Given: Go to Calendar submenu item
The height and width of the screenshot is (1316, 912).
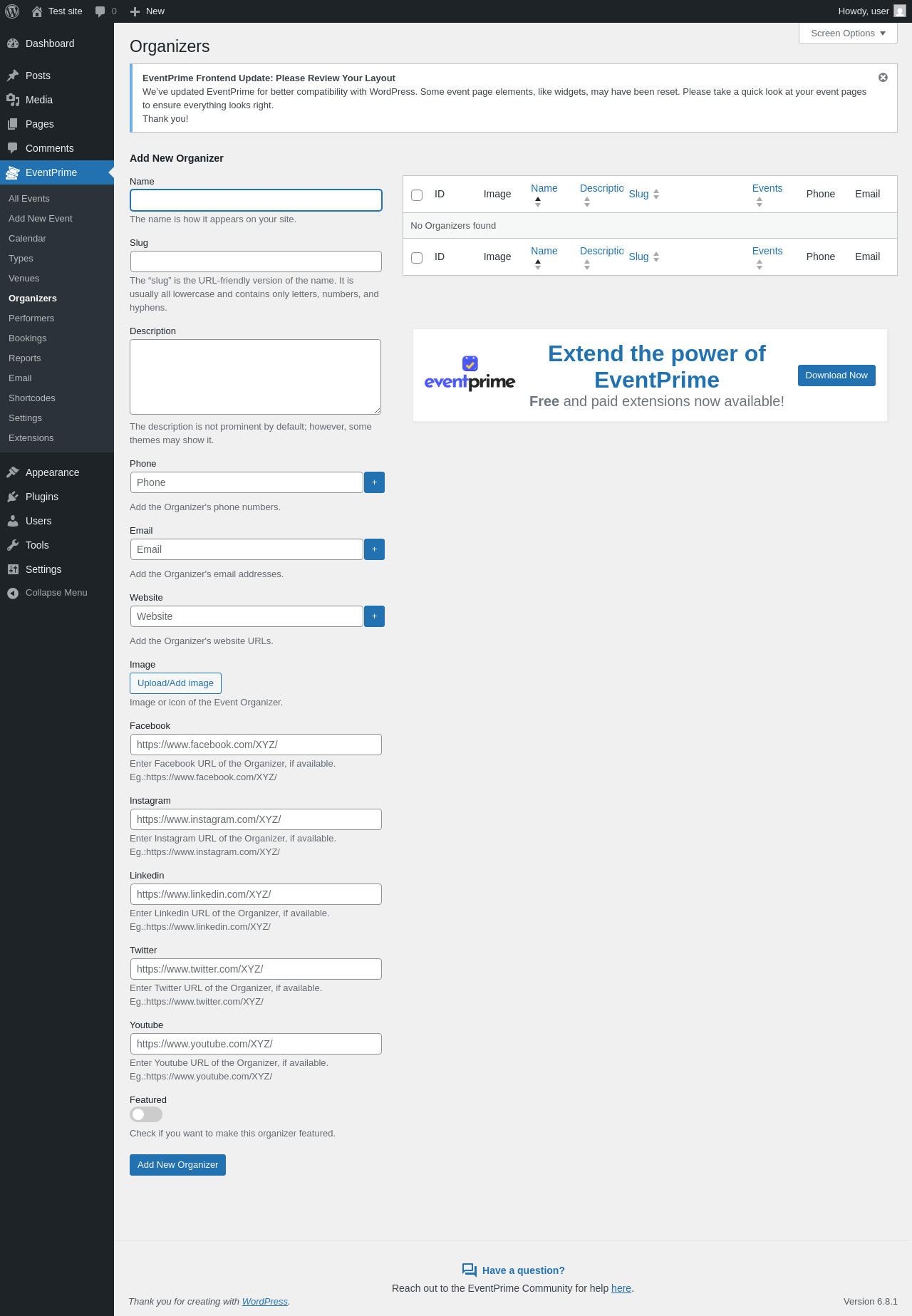Looking at the screenshot, I should 57,239.
